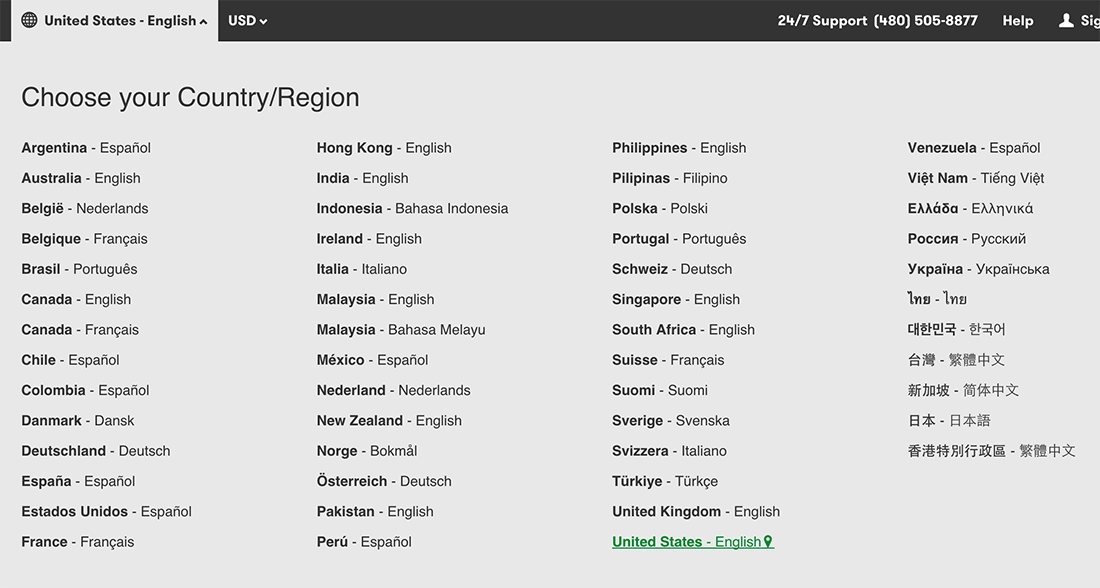Screen dimensions: 1100x588
Task: Choose Australia - English region
Action: click(x=81, y=178)
